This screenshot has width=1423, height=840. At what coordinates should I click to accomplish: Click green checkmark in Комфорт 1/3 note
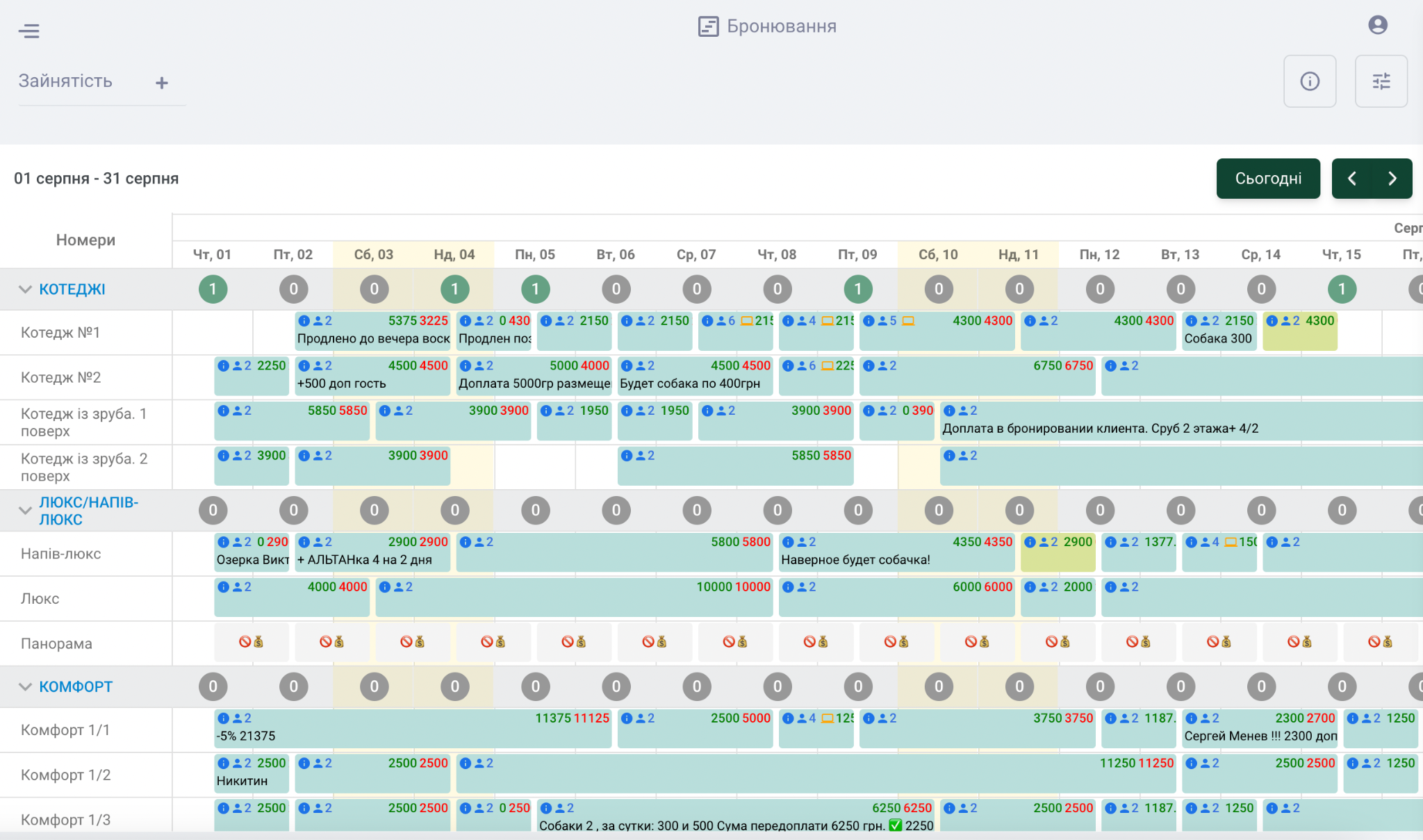point(895,825)
